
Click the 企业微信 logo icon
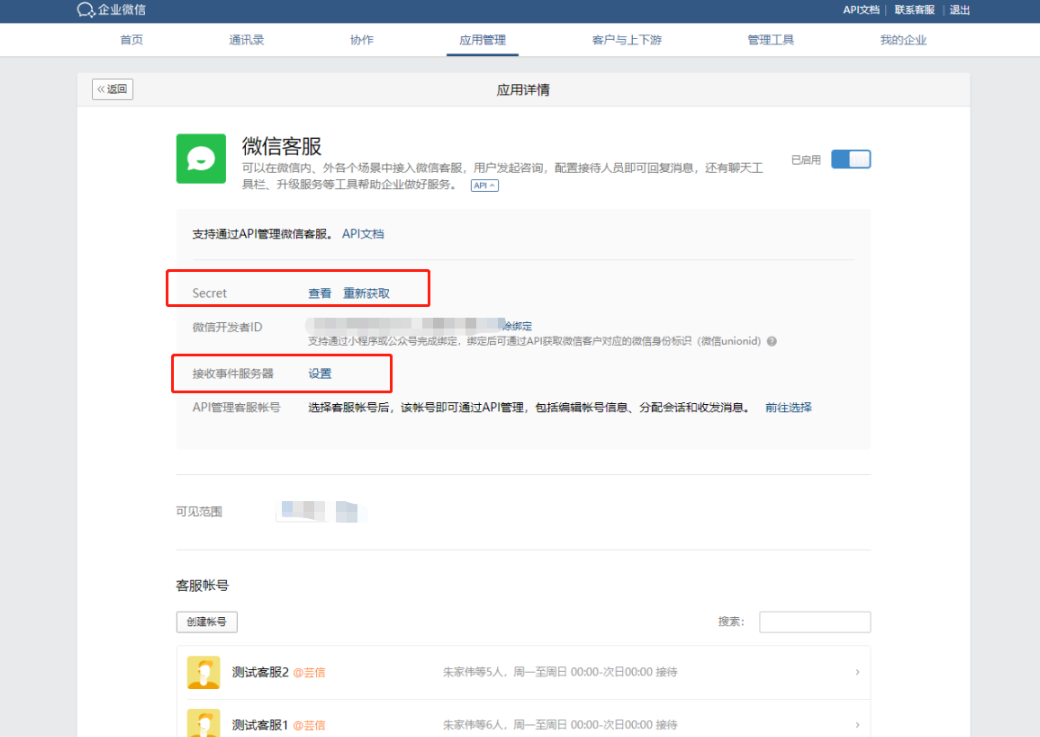pyautogui.click(x=86, y=10)
